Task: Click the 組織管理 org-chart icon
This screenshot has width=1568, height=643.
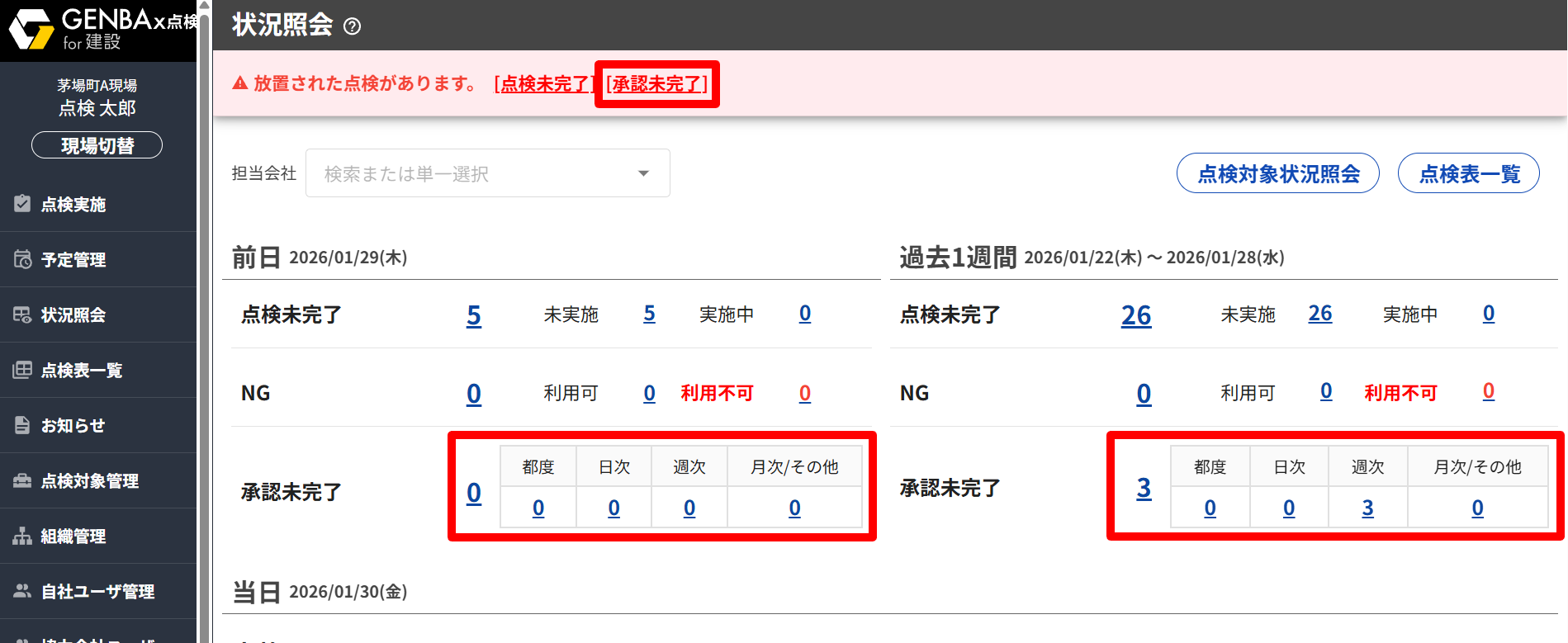Action: [x=22, y=536]
